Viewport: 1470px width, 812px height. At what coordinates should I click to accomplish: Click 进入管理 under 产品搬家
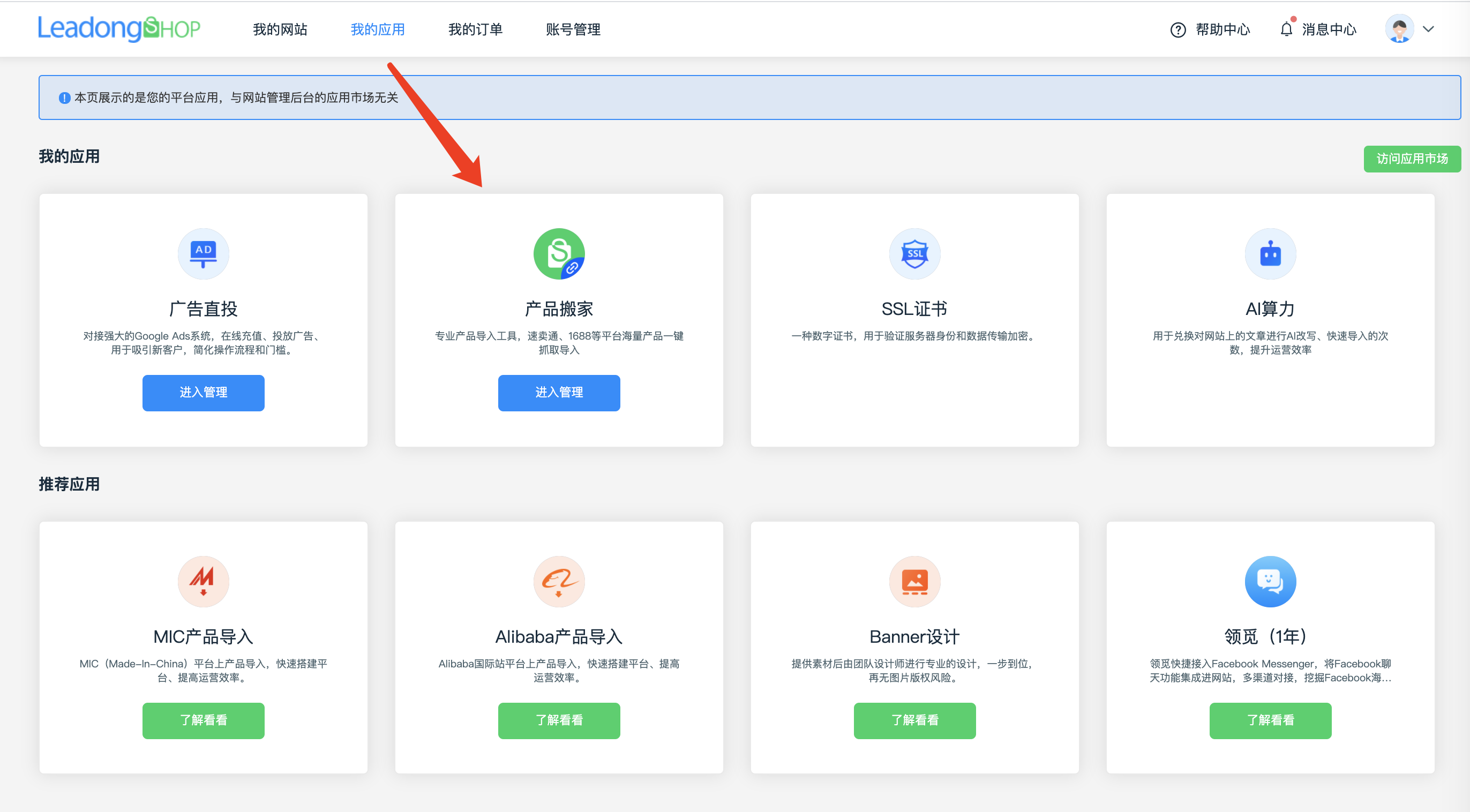tap(559, 393)
